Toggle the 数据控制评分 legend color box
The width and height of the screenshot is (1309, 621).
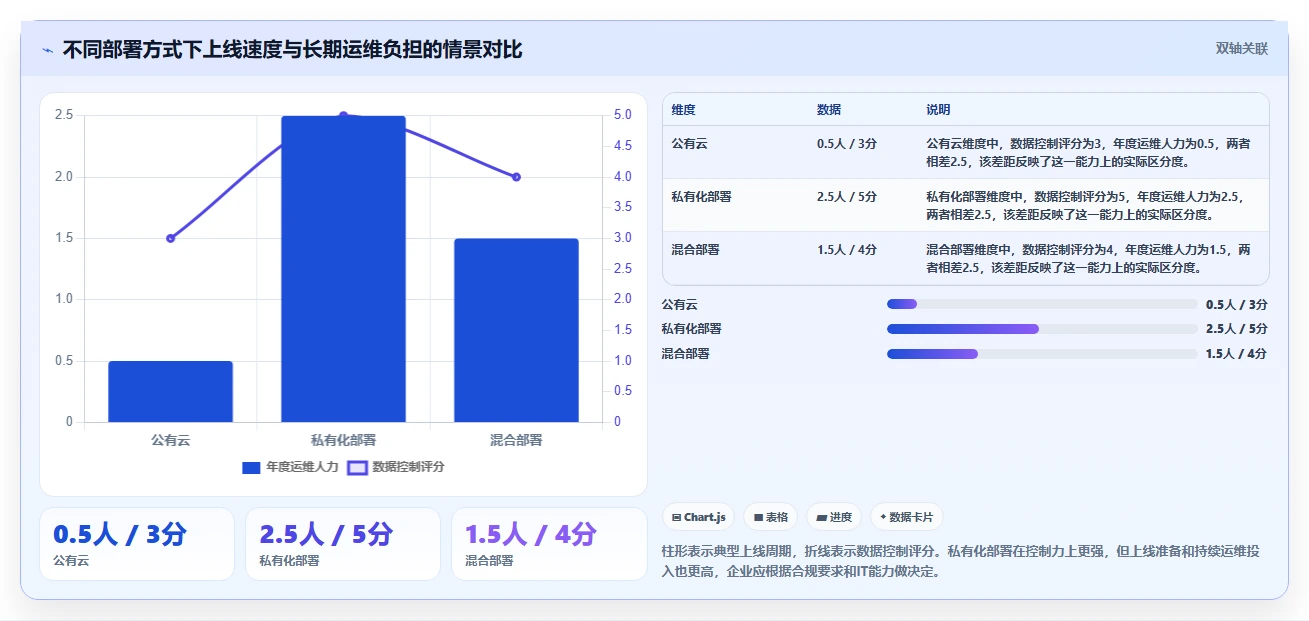pos(357,467)
